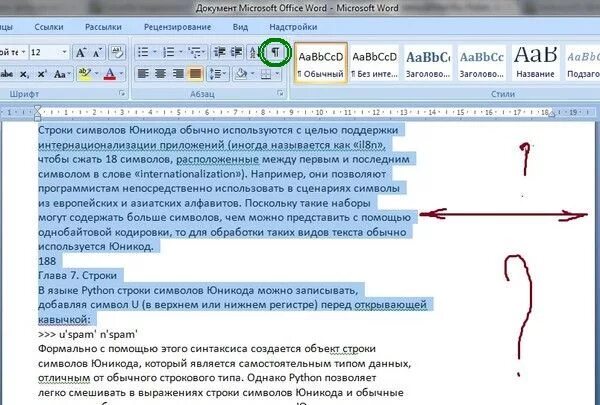Viewport: 600px width, 405px height.
Task: Click the Change Case Aa icon
Action: pyautogui.click(x=60, y=73)
